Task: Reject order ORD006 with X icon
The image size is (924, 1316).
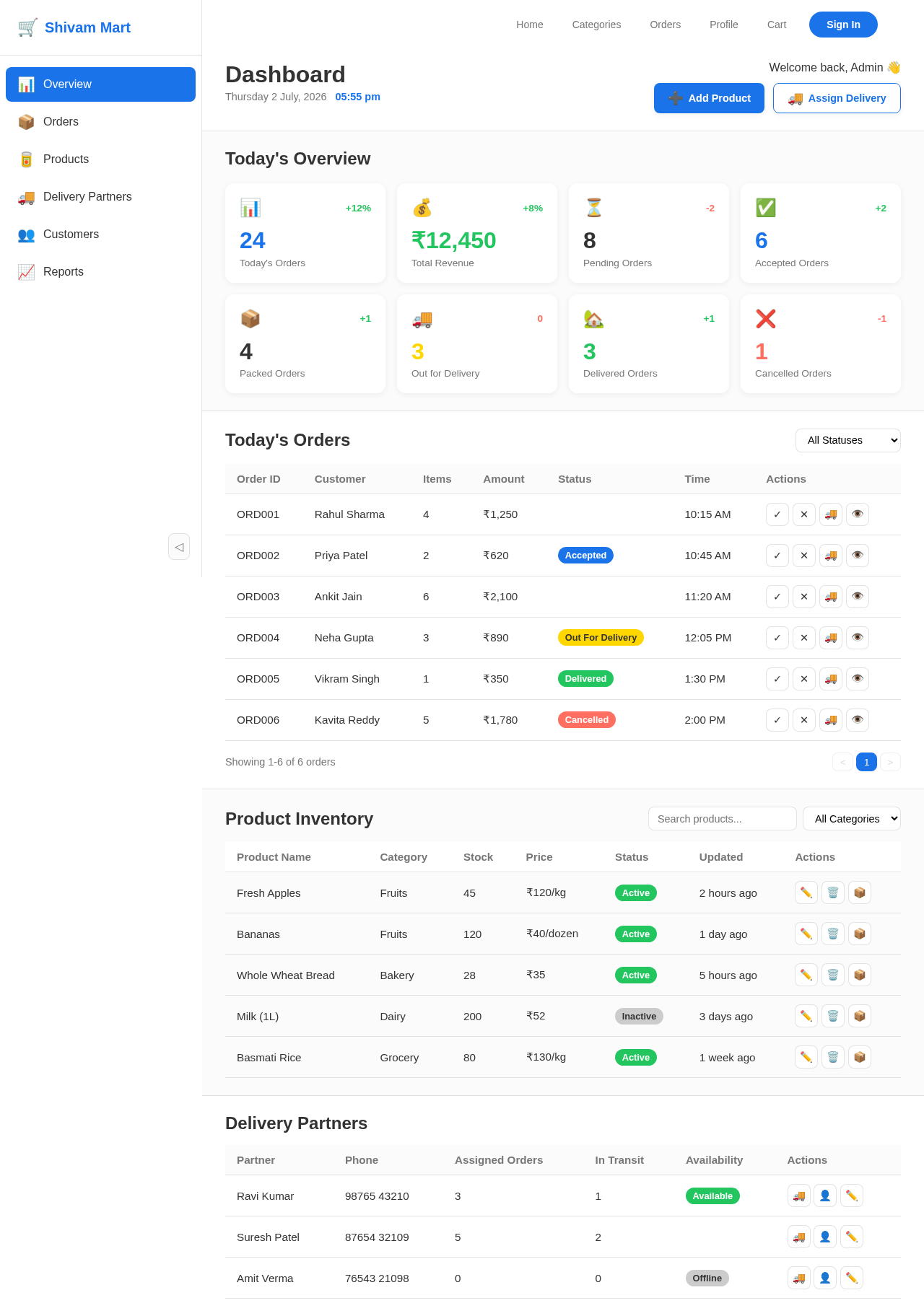Action: coord(804,720)
